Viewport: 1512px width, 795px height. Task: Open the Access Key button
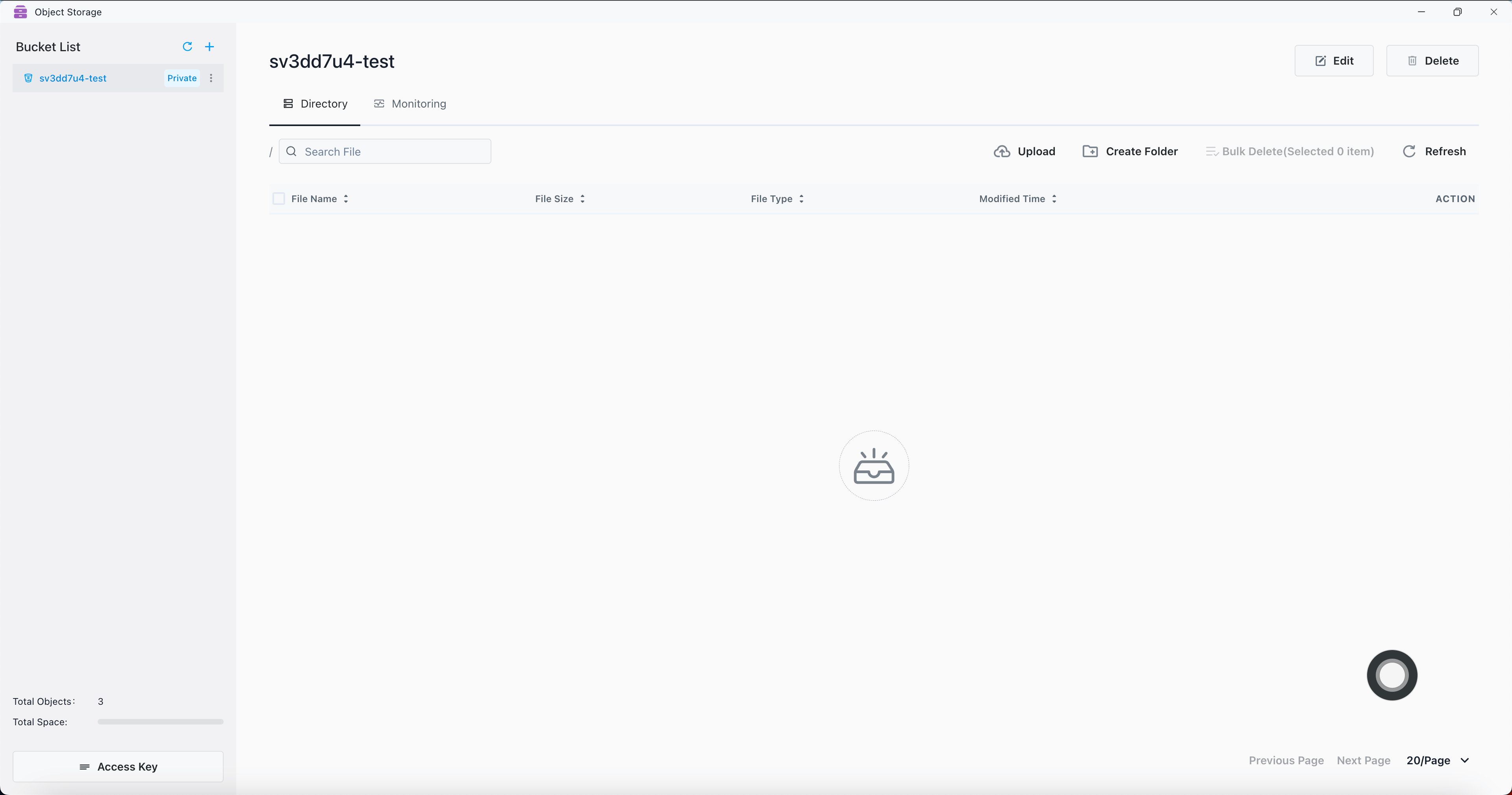tap(118, 766)
